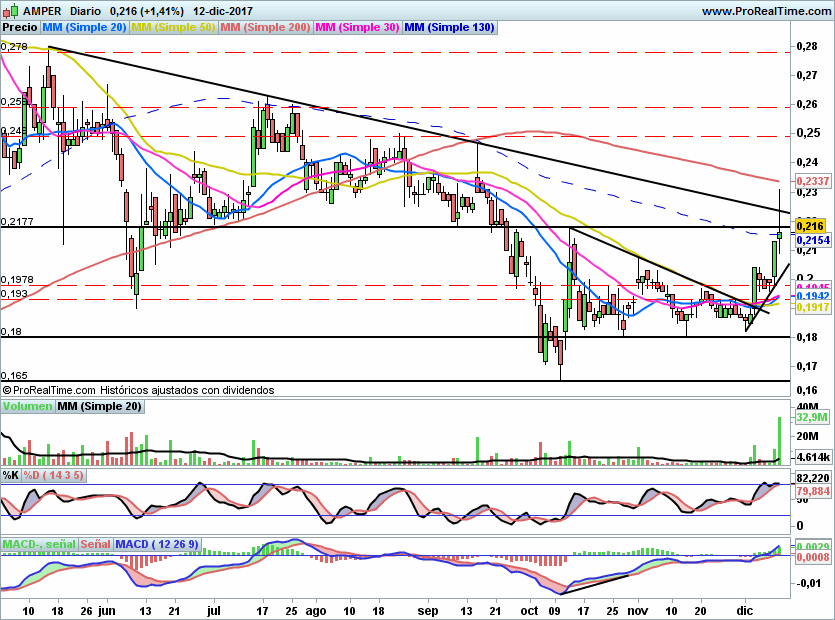This screenshot has width=835, height=620.
Task: Click the red MM (Simple 200) label
Action: (x=264, y=28)
